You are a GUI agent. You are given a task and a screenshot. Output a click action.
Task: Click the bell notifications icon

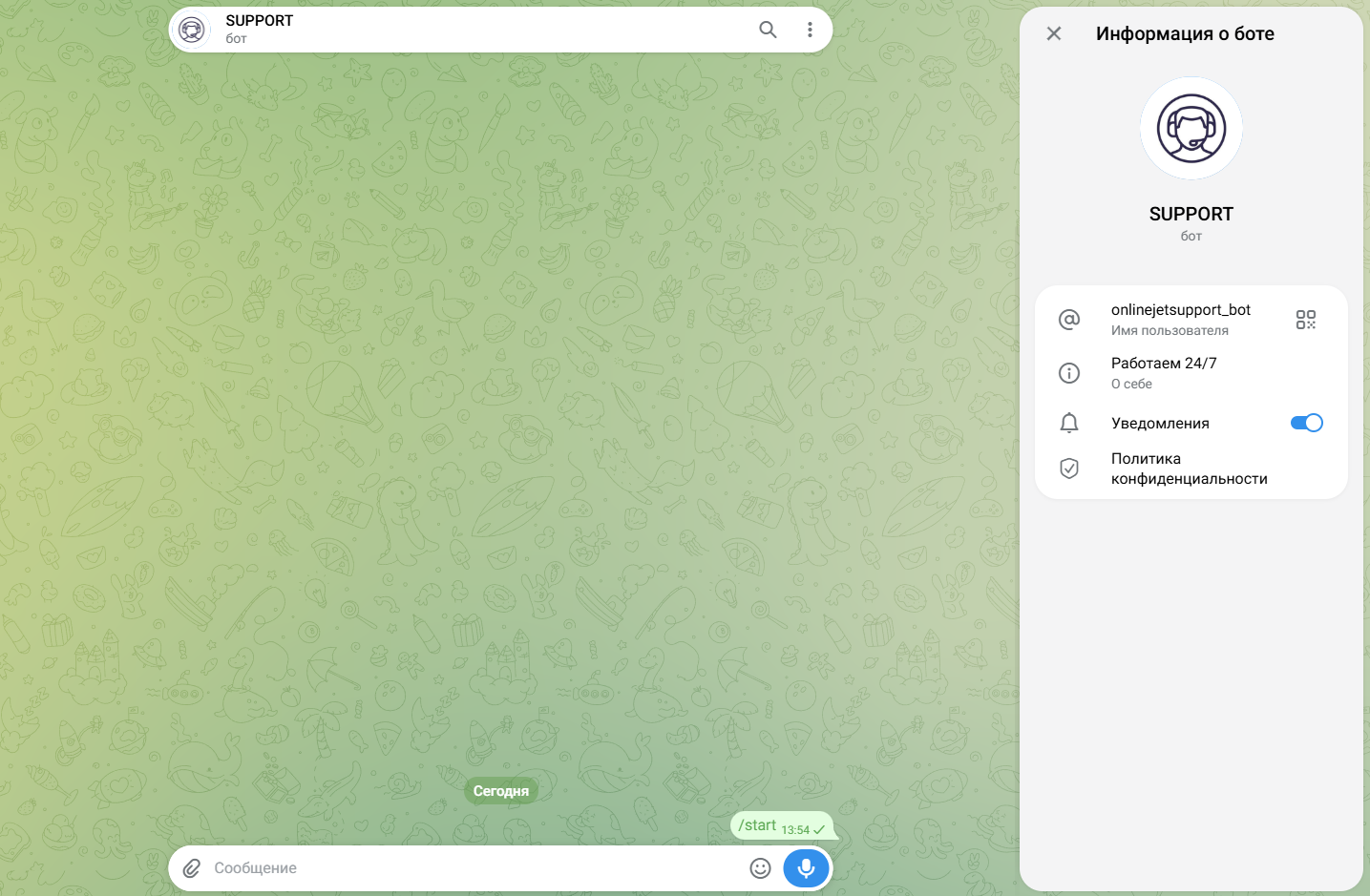(x=1069, y=423)
